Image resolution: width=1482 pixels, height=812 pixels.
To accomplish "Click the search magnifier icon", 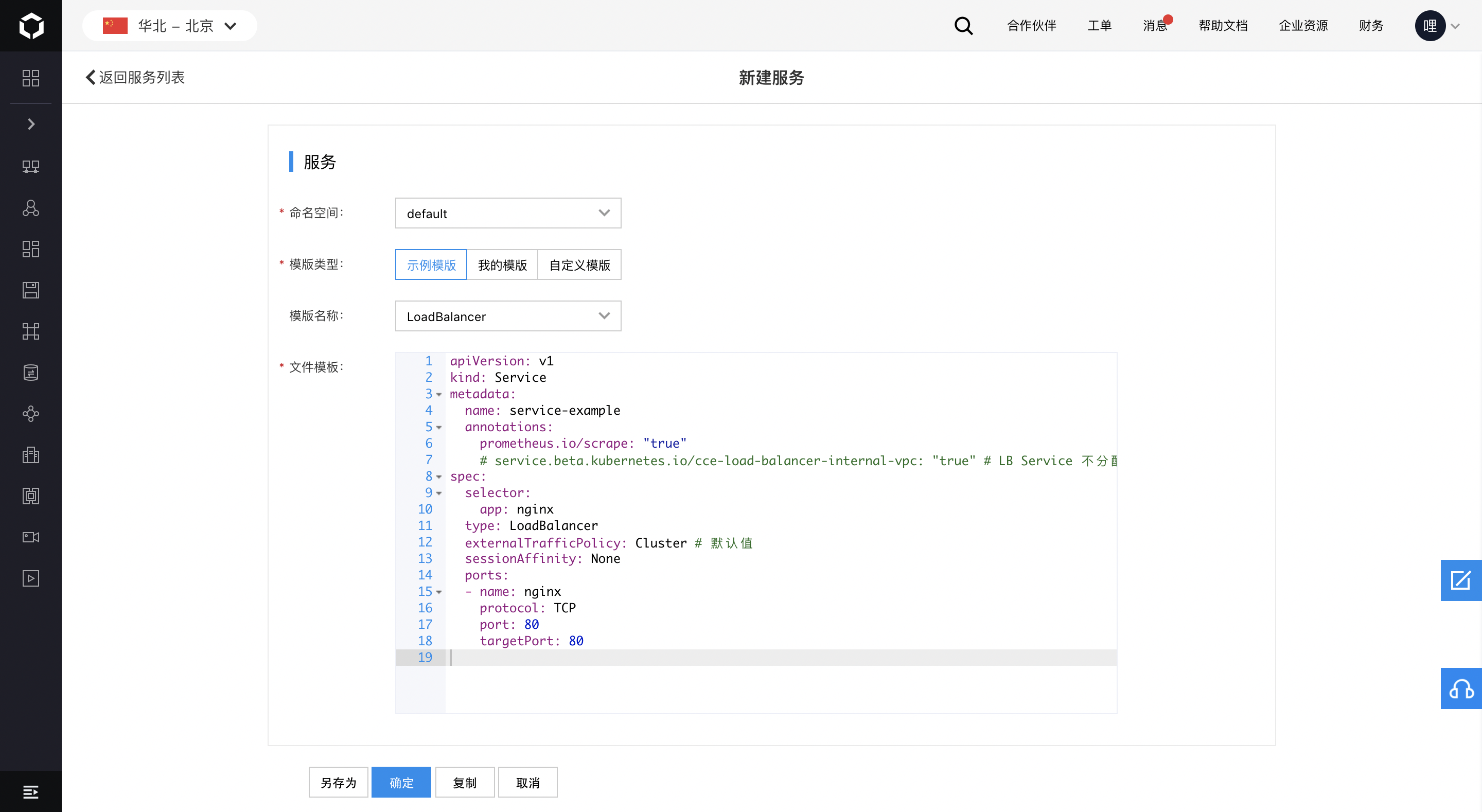I will (x=964, y=26).
